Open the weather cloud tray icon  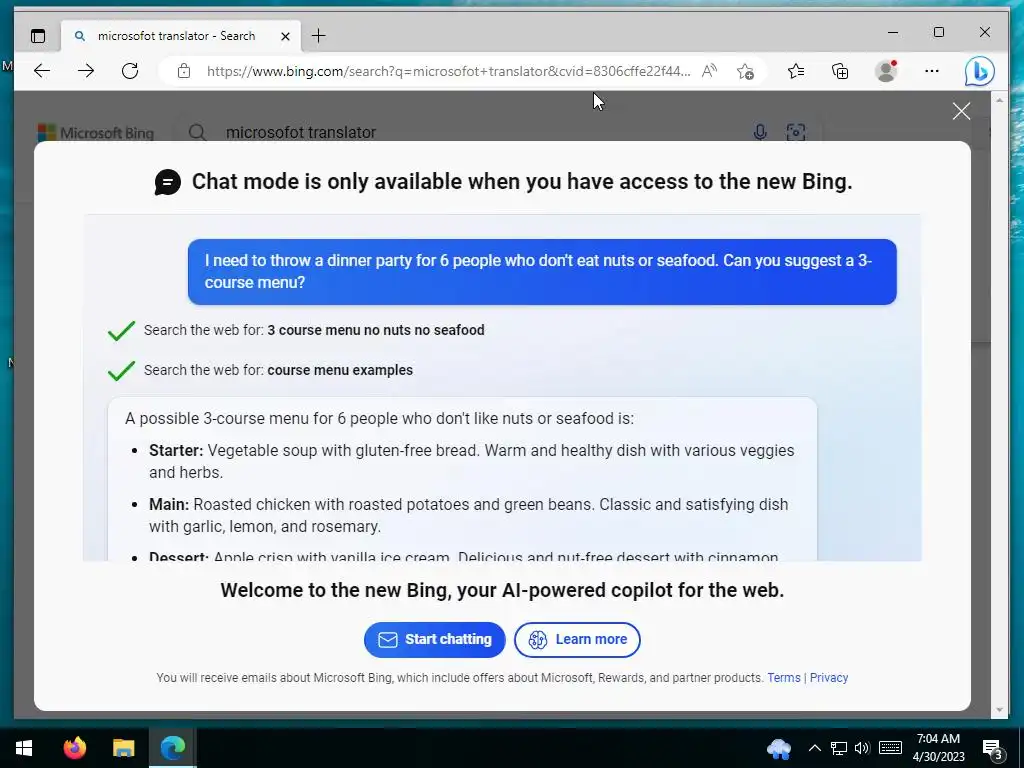click(778, 748)
